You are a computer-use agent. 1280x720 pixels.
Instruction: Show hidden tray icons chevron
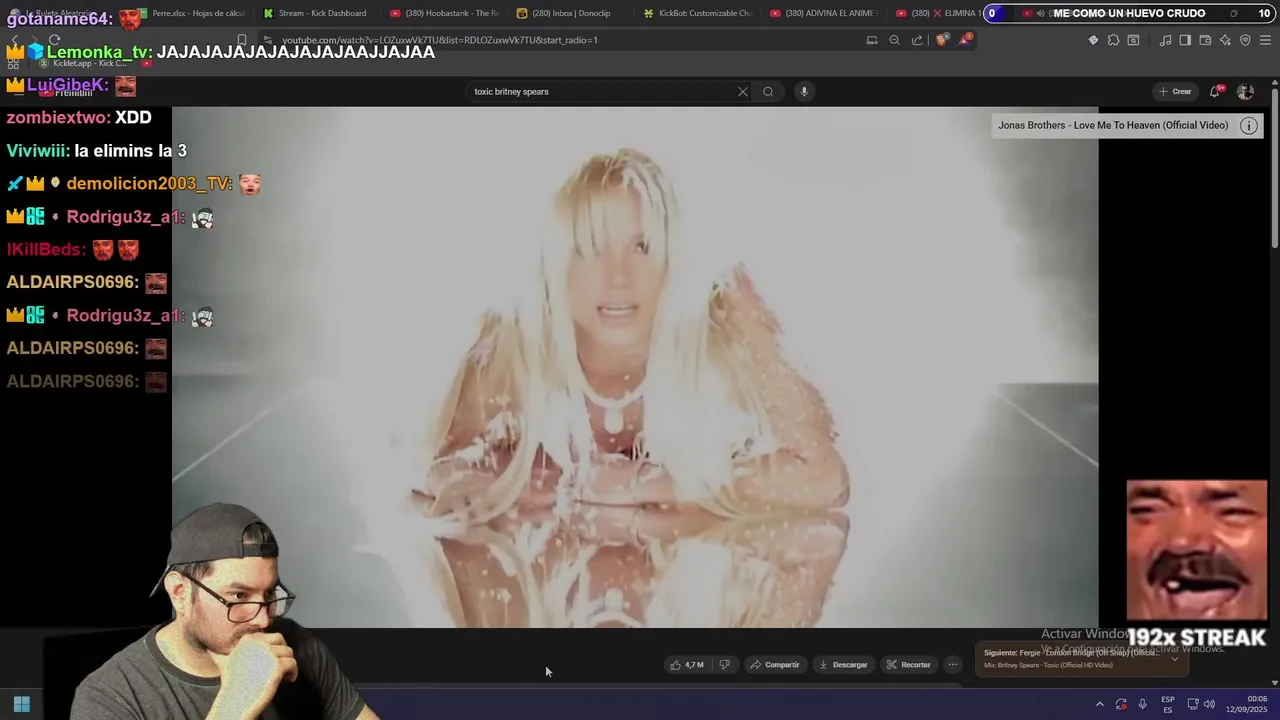pos(1100,704)
